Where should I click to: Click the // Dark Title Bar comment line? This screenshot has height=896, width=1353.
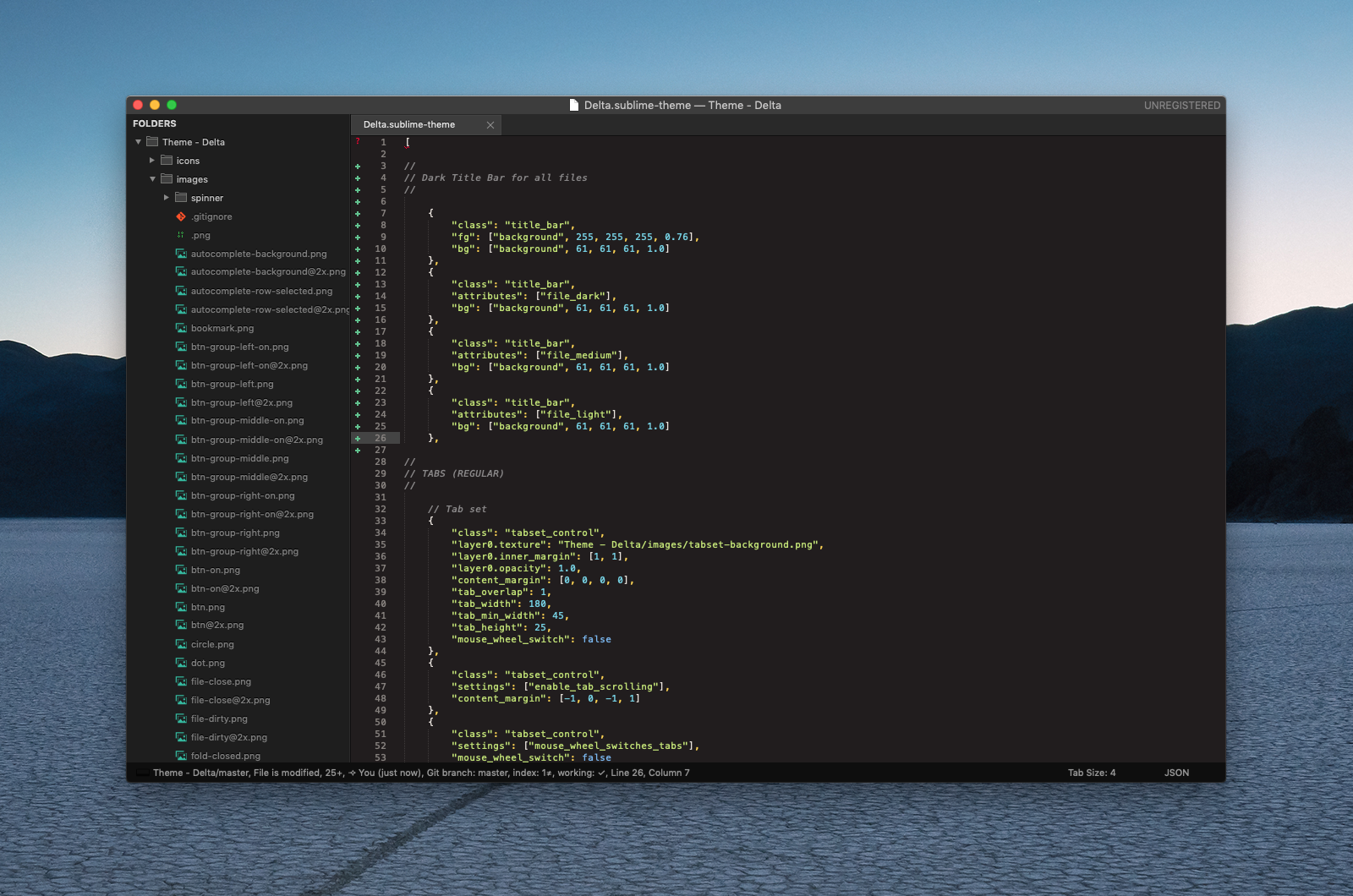tap(496, 178)
